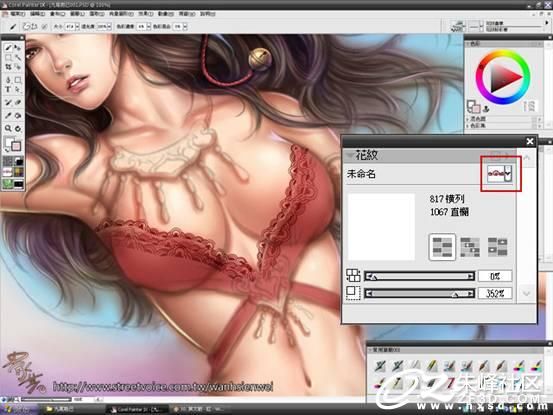
Task: Select the Rectangular Selection tool
Action: tap(8, 57)
